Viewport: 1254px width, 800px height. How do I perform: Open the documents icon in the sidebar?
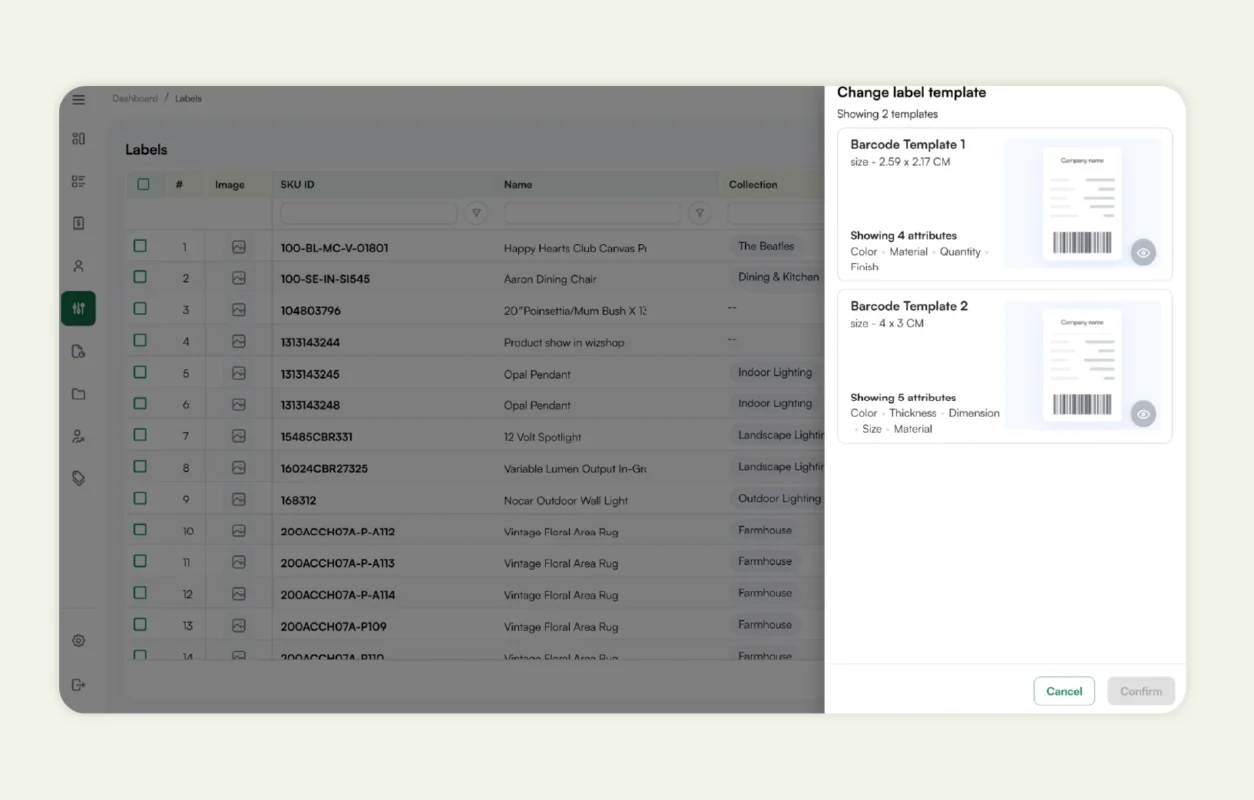tap(78, 351)
